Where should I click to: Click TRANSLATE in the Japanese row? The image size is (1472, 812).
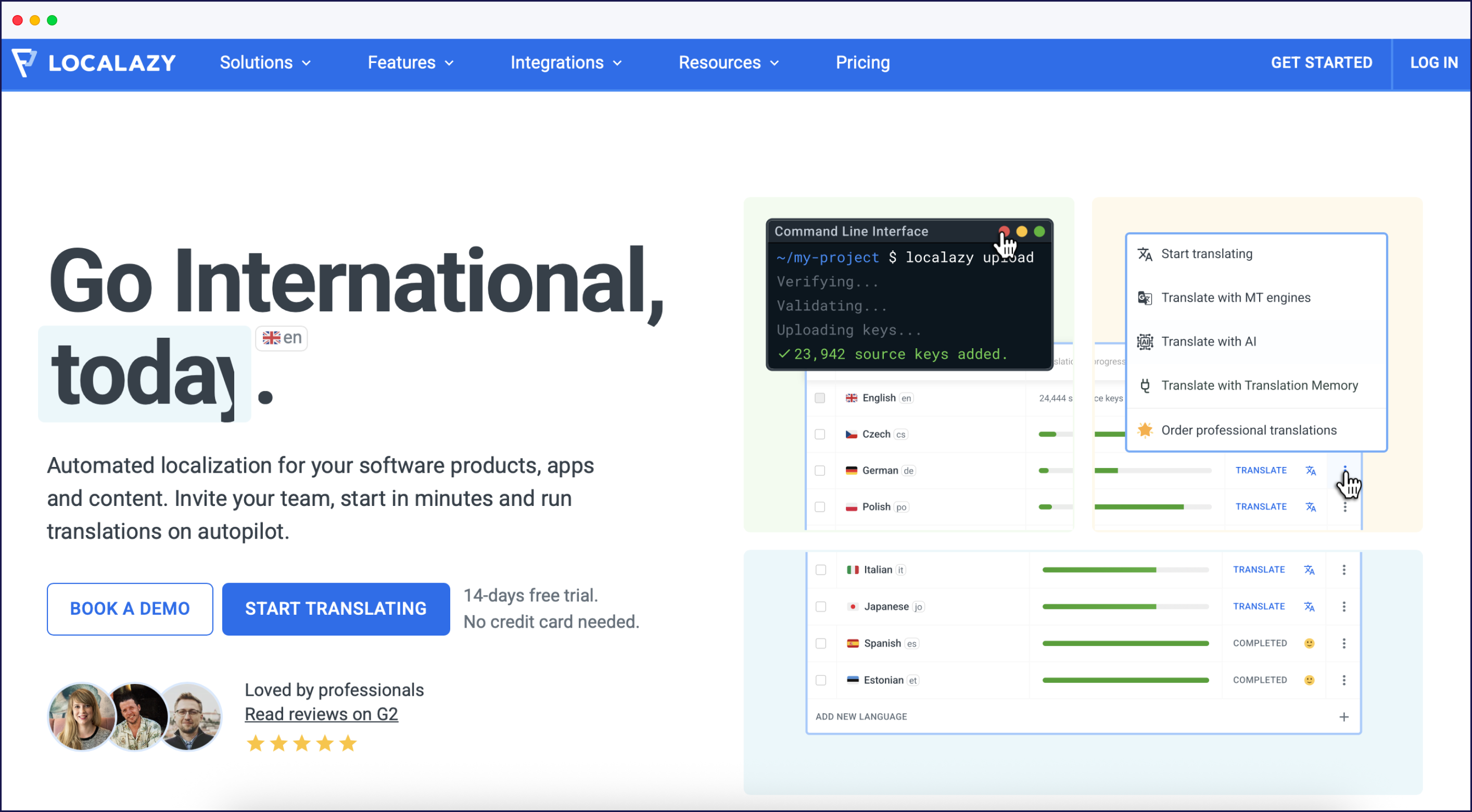tap(1259, 607)
